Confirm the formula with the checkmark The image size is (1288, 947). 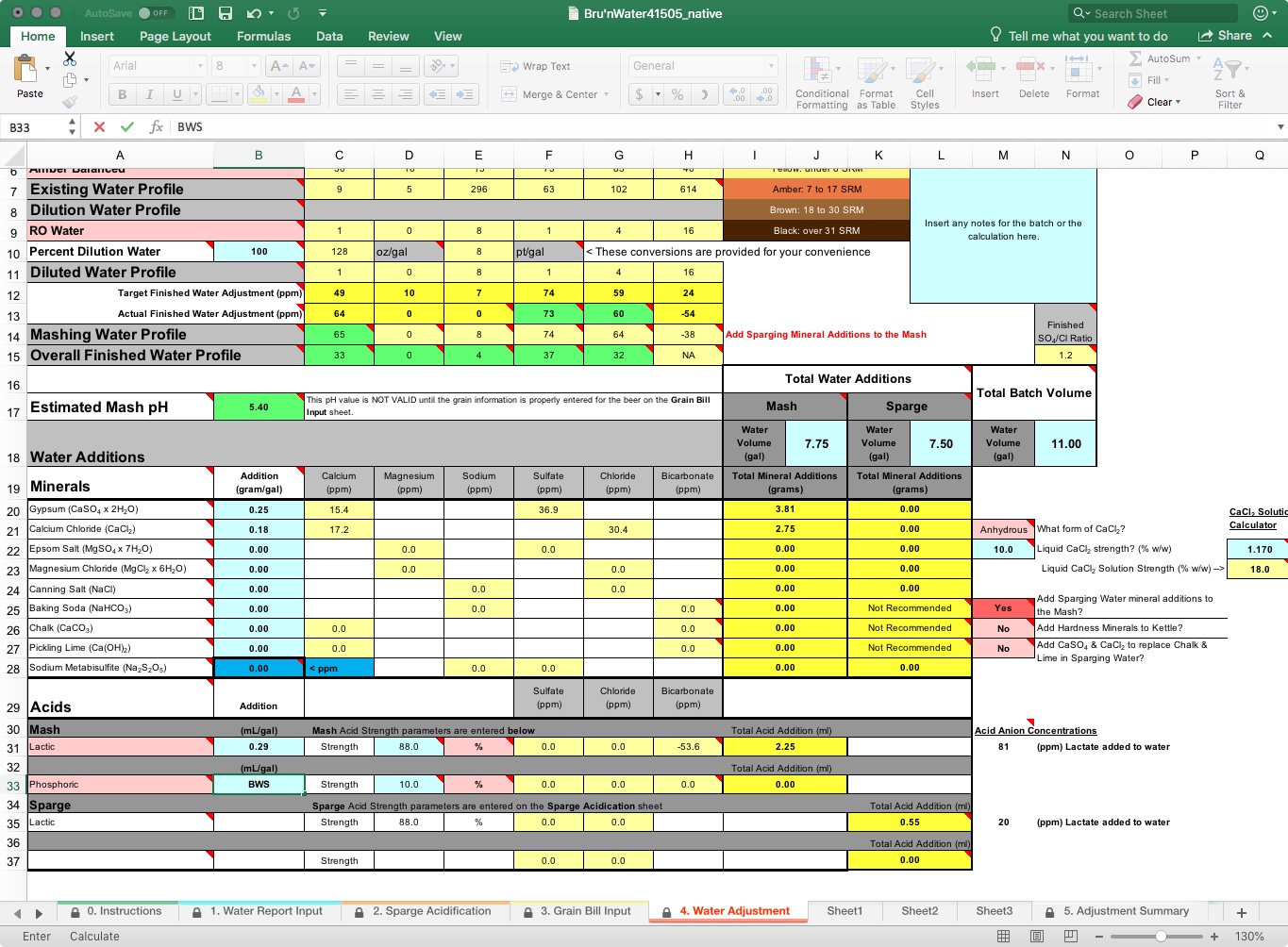pyautogui.click(x=125, y=126)
